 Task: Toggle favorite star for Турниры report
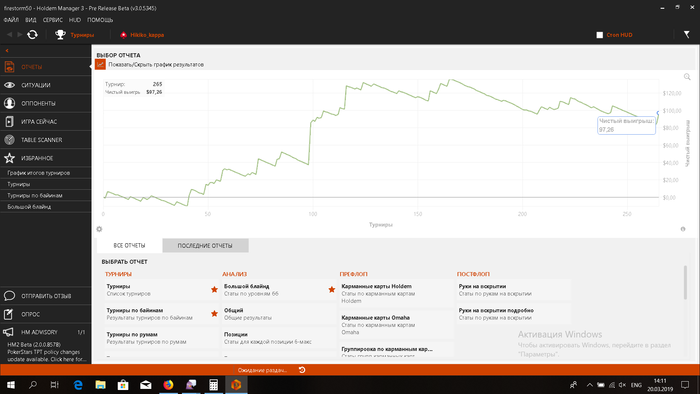214,290
